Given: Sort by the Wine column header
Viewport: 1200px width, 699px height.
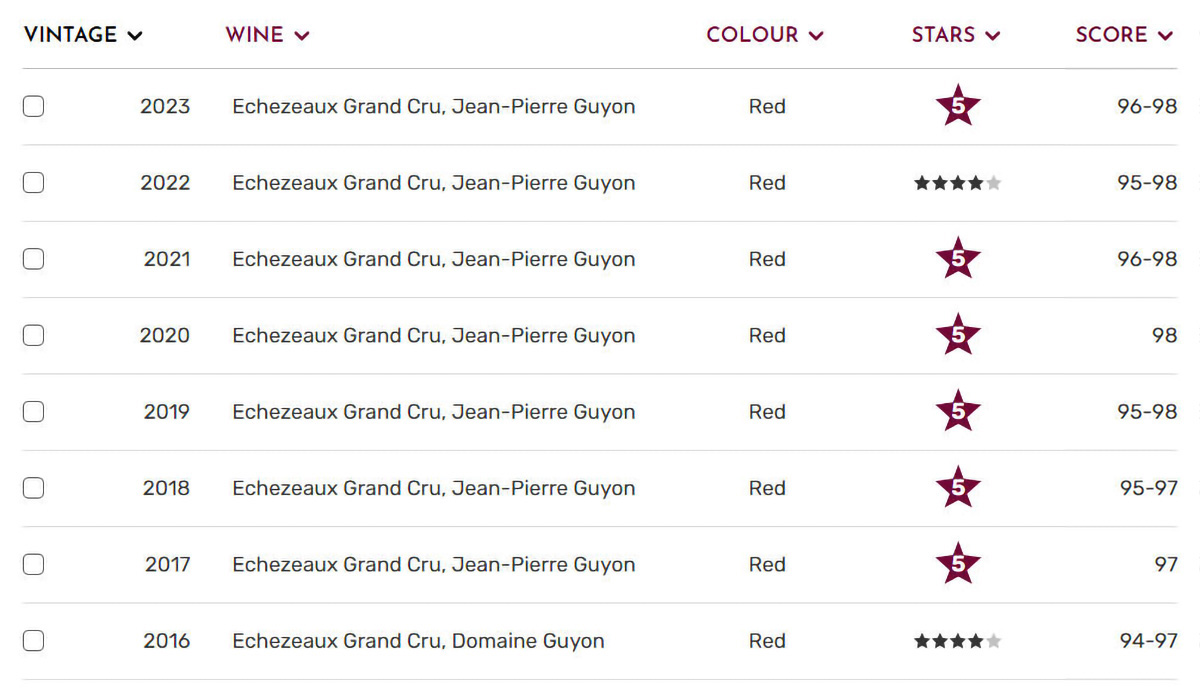Looking at the screenshot, I should [267, 35].
